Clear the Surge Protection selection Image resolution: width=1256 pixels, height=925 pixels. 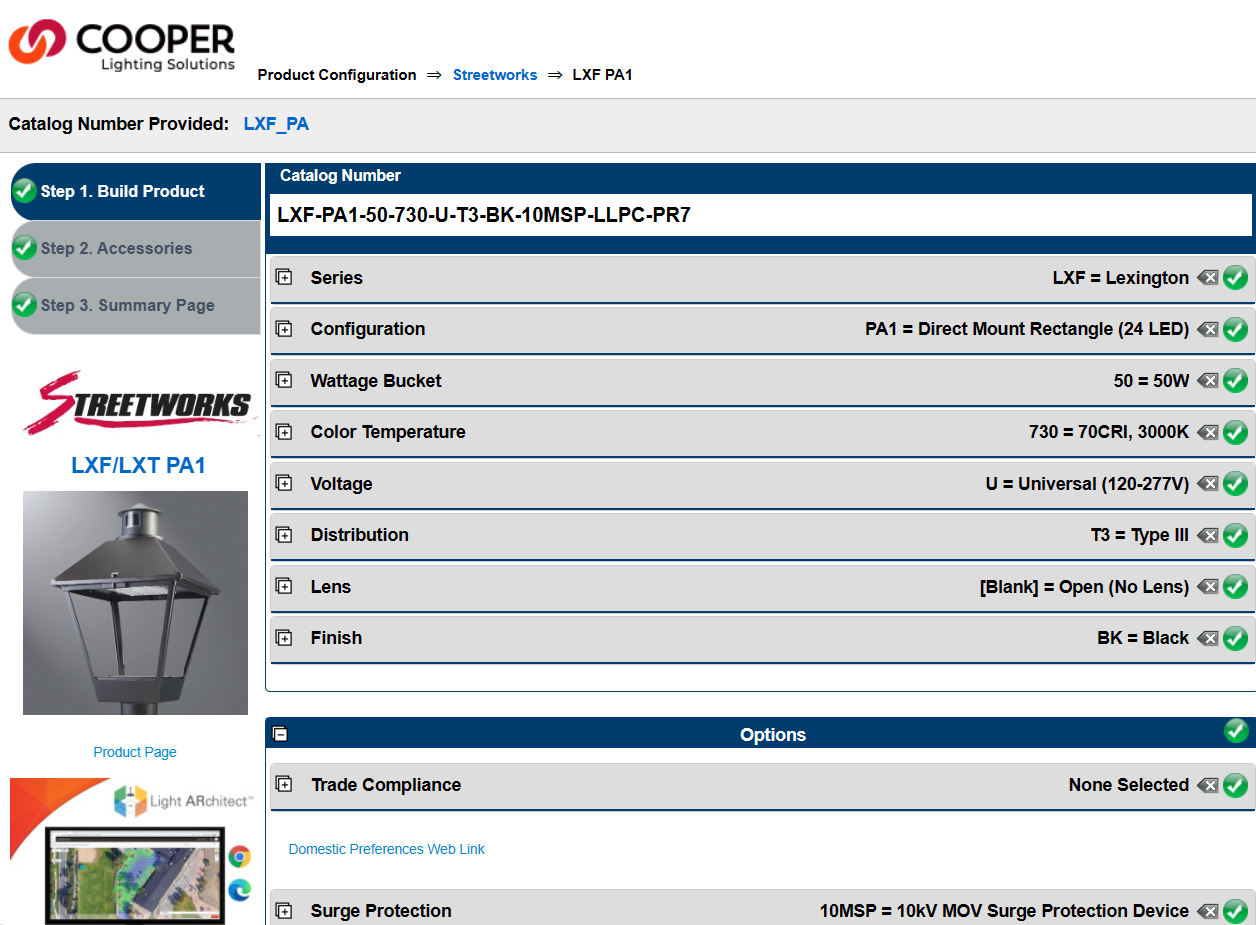pyautogui.click(x=1208, y=911)
